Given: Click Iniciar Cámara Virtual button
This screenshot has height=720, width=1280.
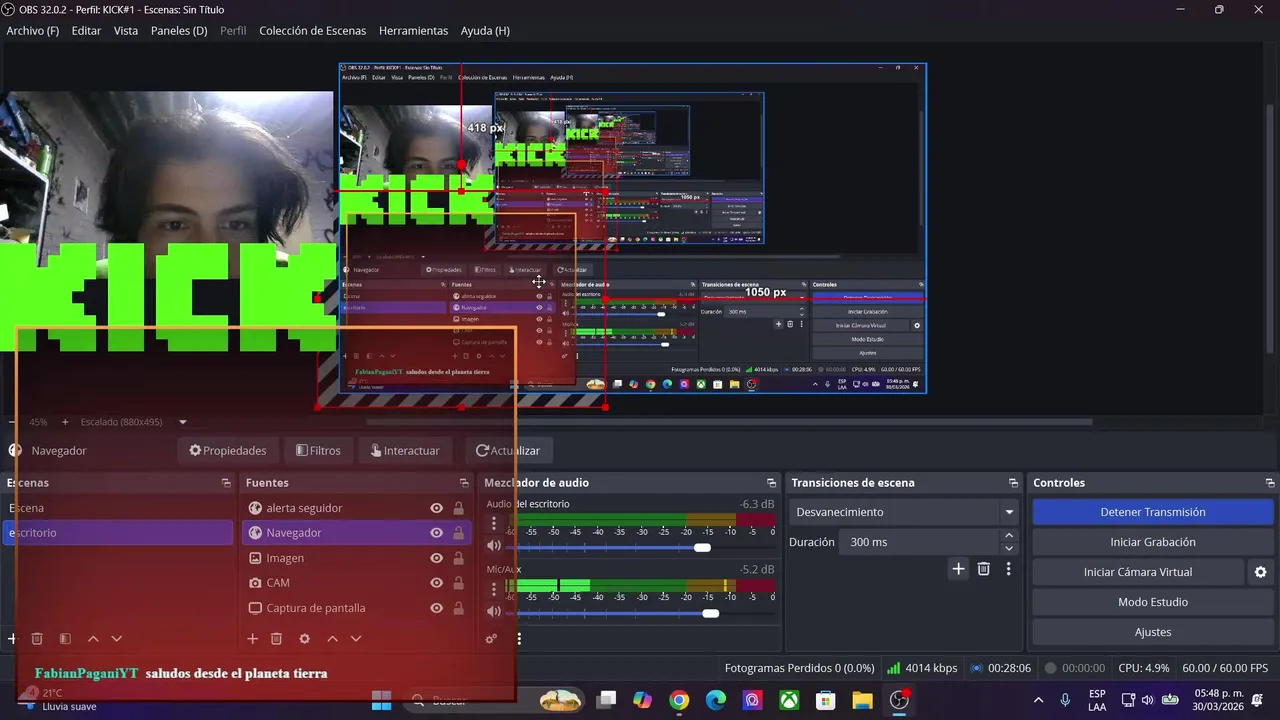Looking at the screenshot, I should point(1138,572).
